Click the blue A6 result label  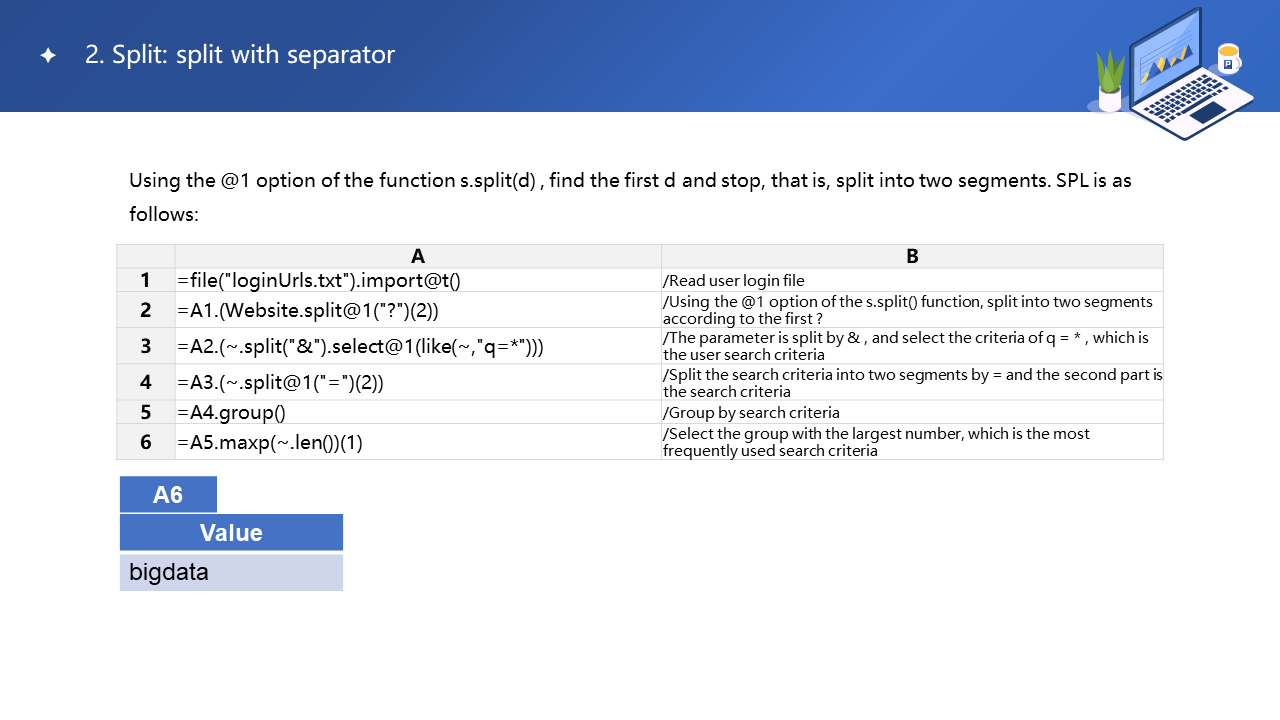[x=168, y=494]
